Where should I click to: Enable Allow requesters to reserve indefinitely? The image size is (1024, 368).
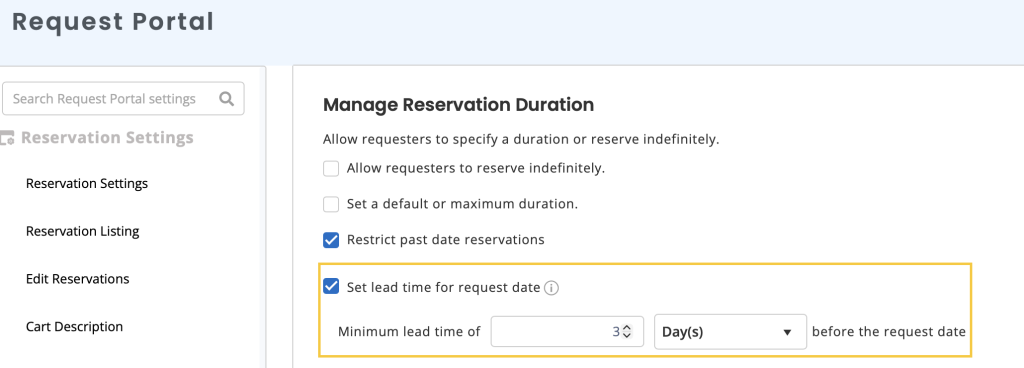pyautogui.click(x=331, y=169)
